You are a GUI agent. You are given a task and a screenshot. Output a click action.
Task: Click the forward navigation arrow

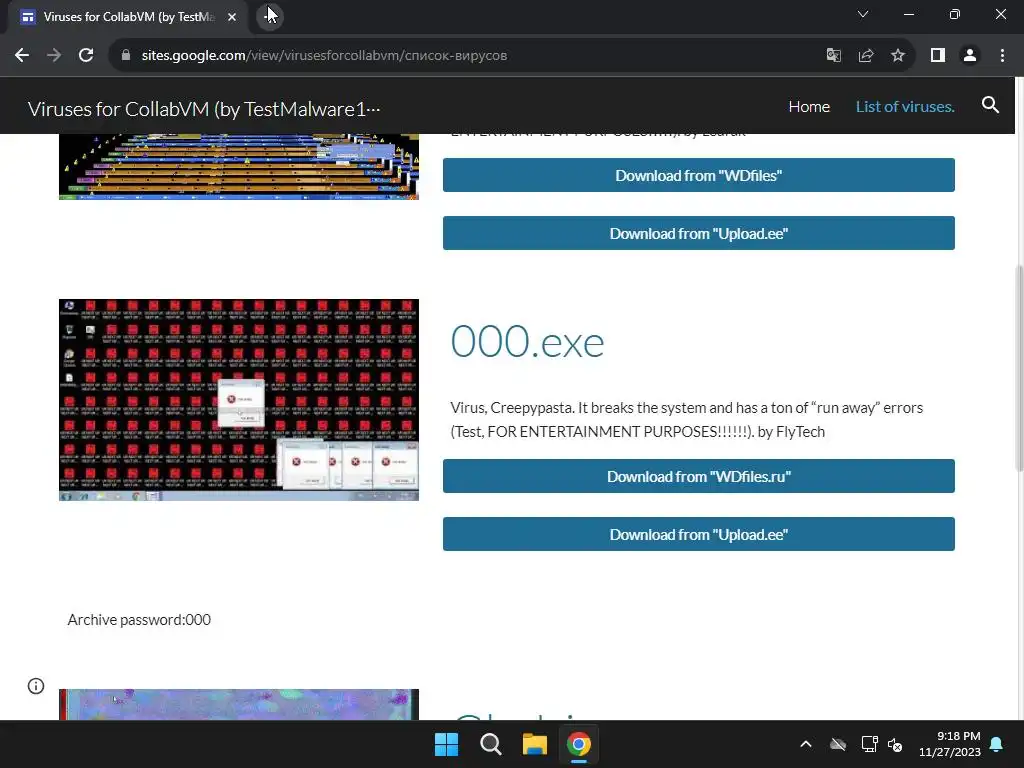click(x=54, y=56)
